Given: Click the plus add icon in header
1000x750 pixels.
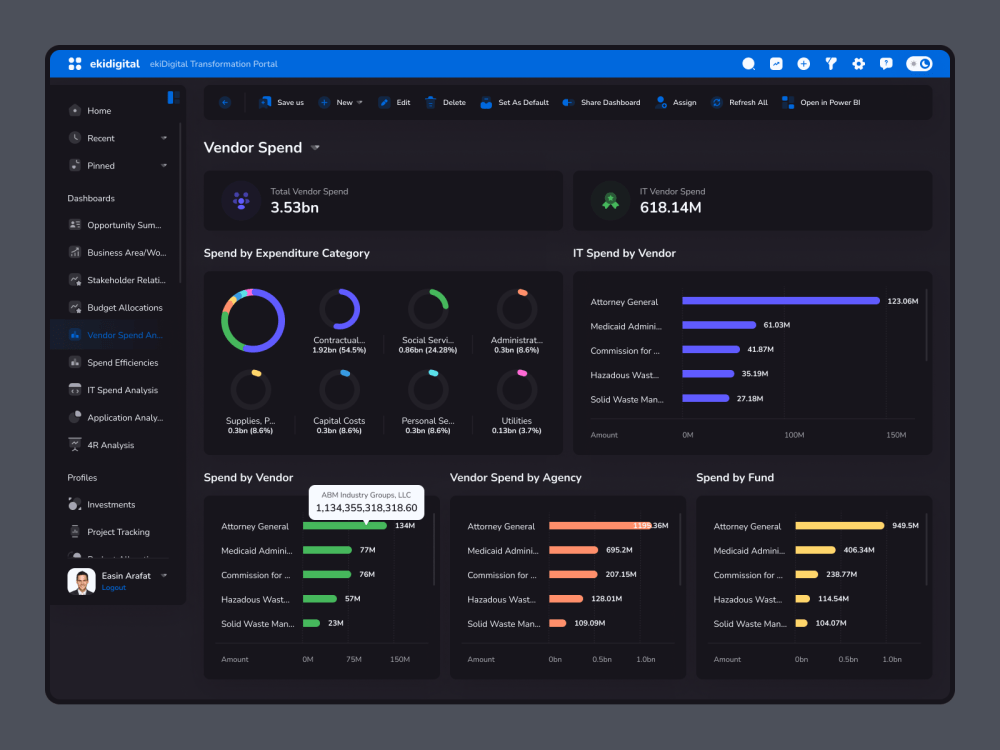Looking at the screenshot, I should [x=804, y=64].
